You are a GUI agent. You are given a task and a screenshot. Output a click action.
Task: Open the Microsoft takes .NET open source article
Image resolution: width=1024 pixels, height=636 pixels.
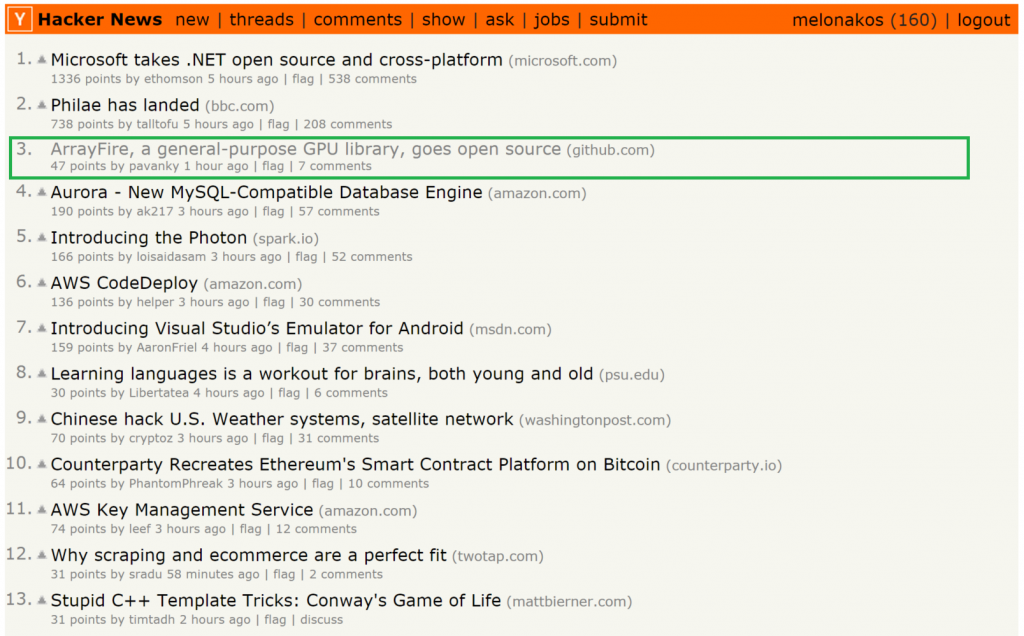[276, 60]
